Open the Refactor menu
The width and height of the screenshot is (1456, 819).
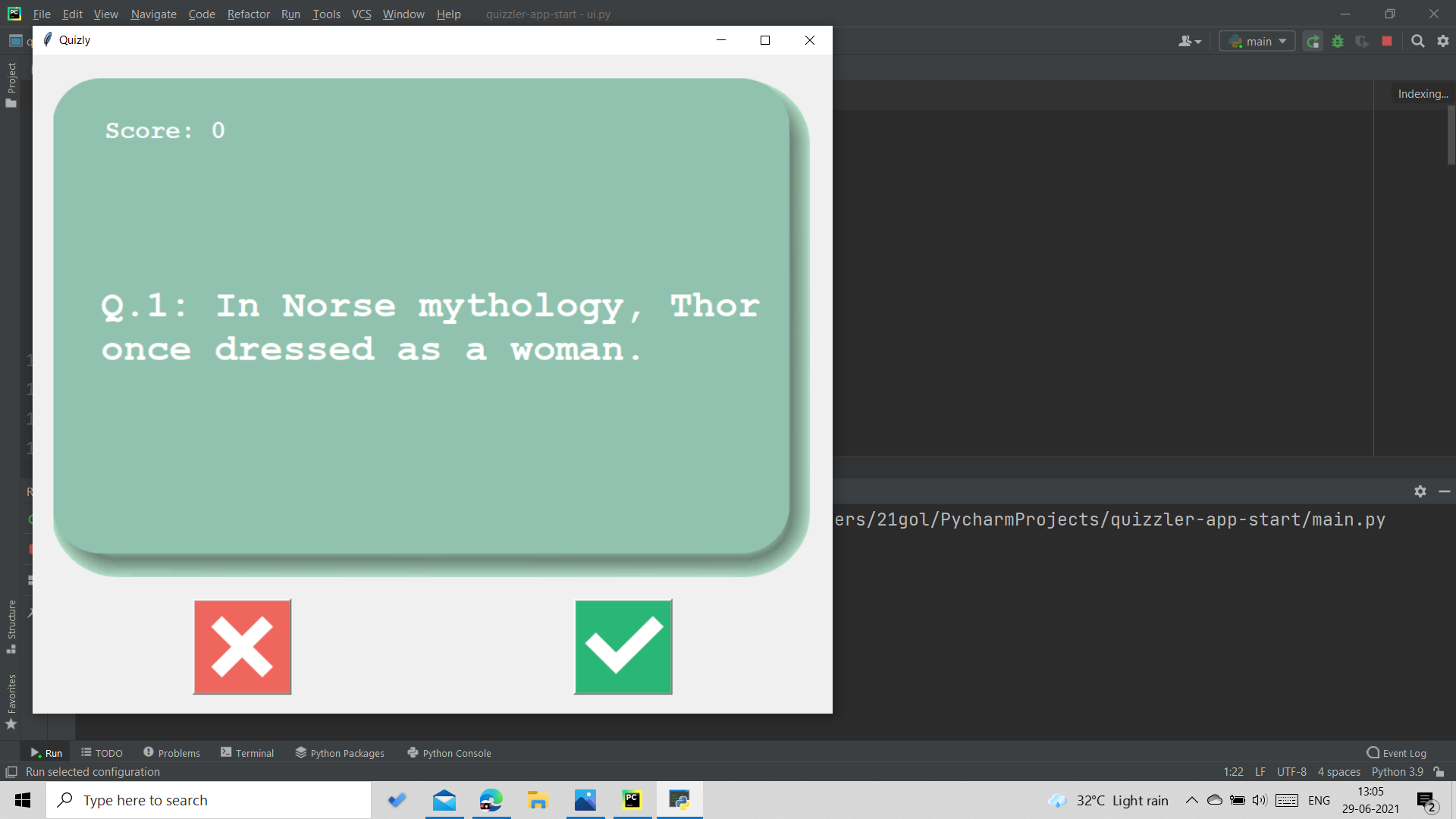(x=248, y=14)
